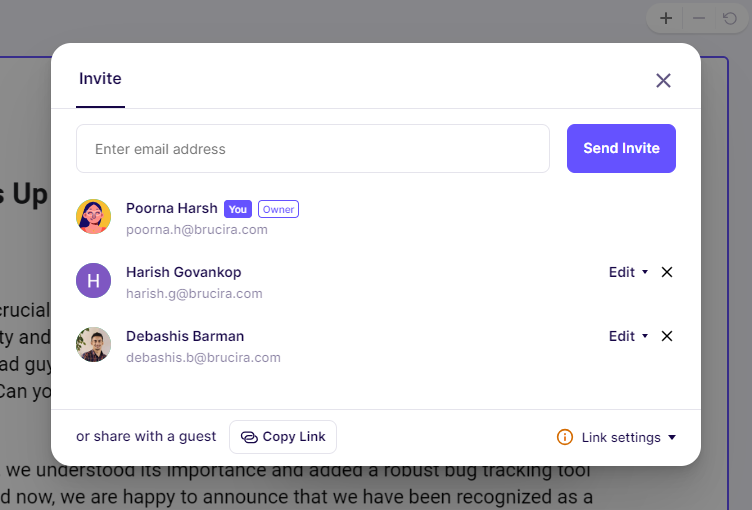Click the email harish.g@brucira.com

point(194,294)
